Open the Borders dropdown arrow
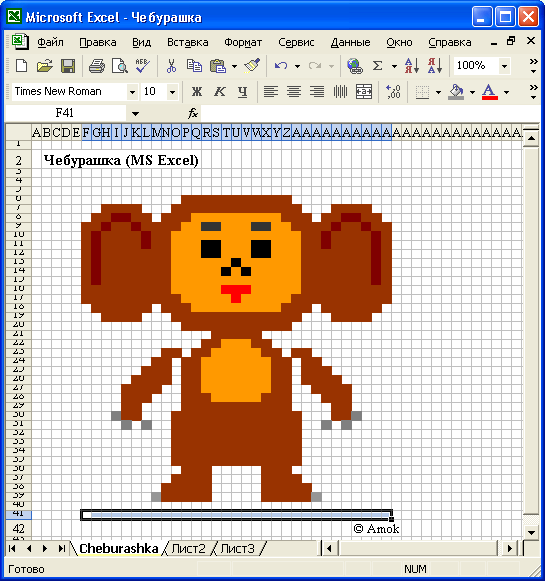This screenshot has width=545, height=581. tap(438, 92)
